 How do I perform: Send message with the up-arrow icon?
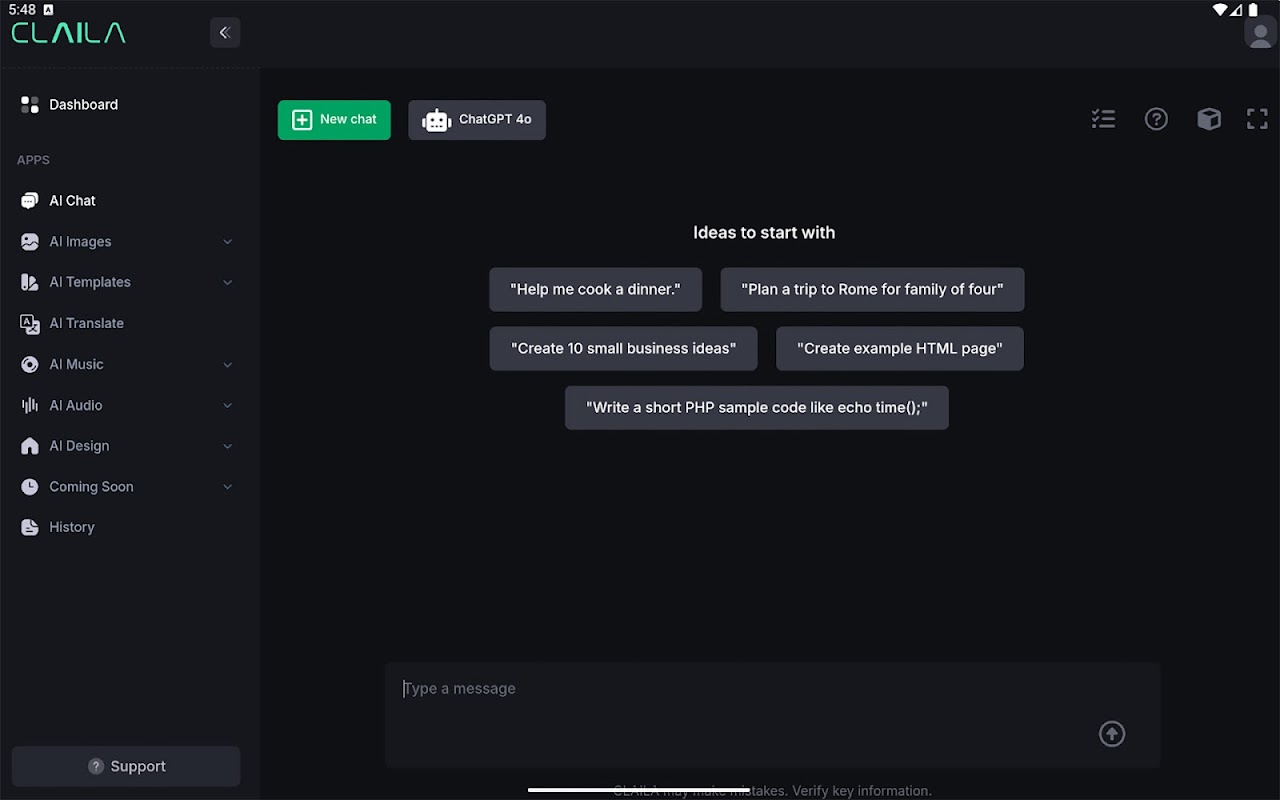(1112, 734)
